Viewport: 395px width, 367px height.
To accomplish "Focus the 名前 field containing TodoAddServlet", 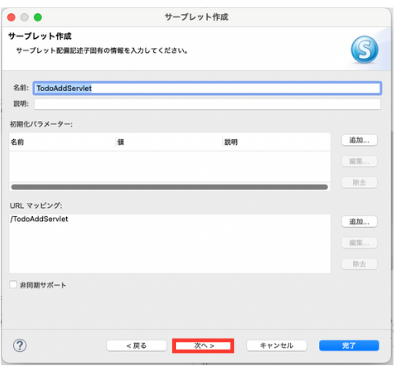I will click(207, 88).
